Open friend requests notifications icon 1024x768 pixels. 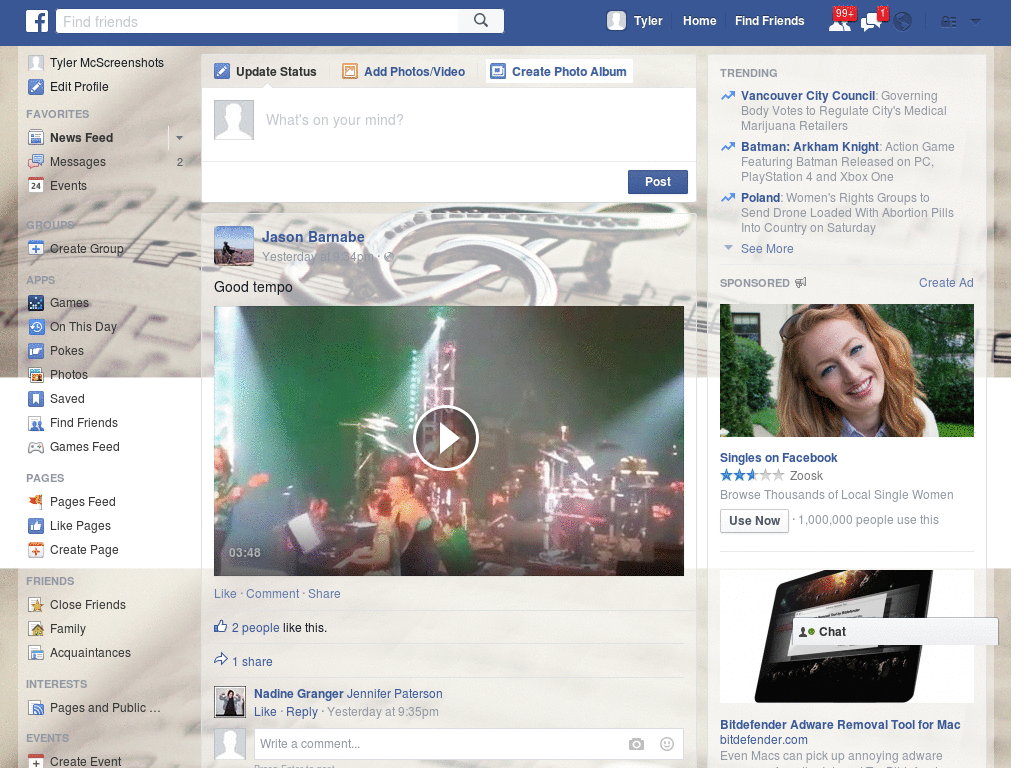840,21
